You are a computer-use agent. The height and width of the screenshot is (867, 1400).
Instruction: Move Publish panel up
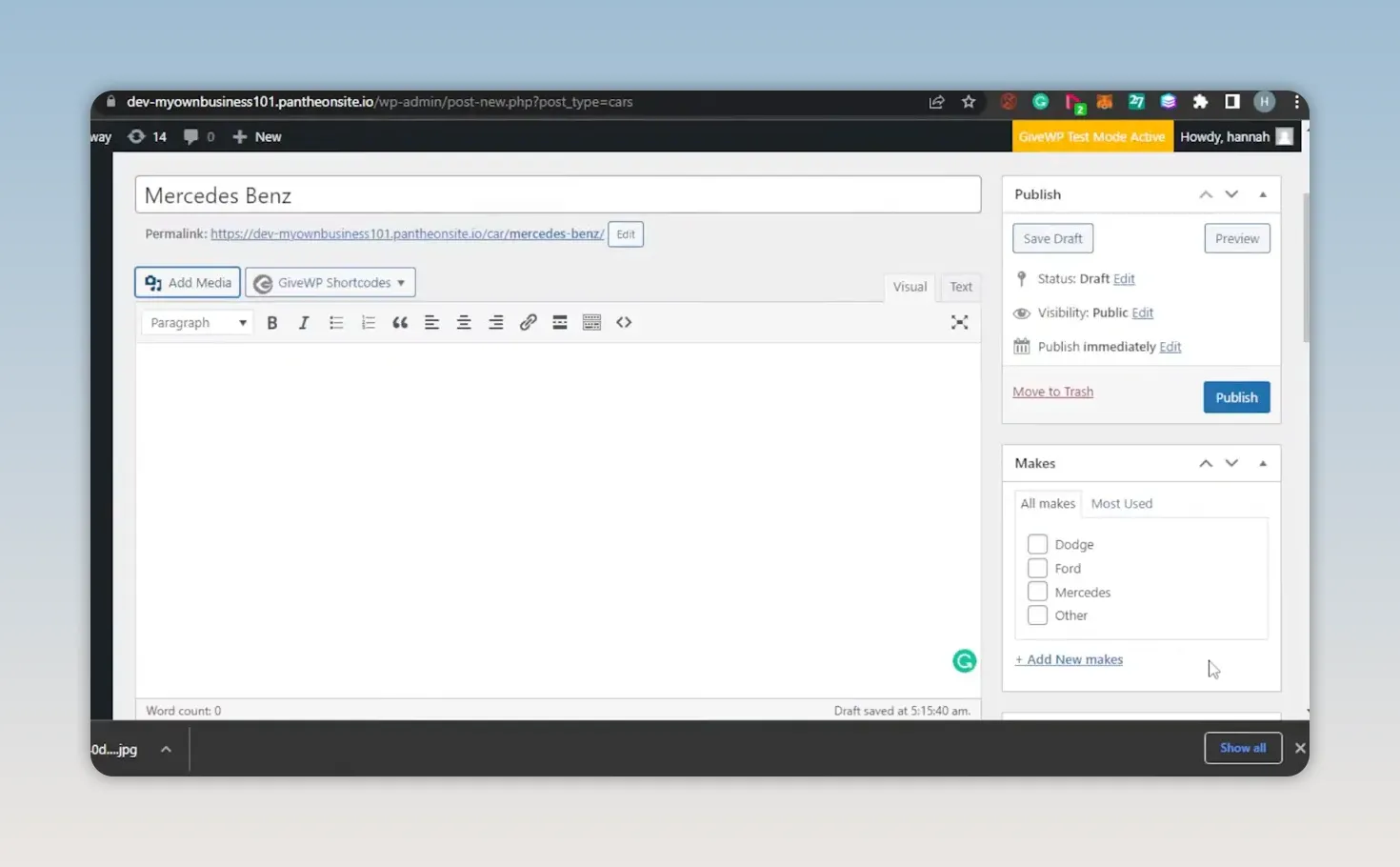[1206, 194]
